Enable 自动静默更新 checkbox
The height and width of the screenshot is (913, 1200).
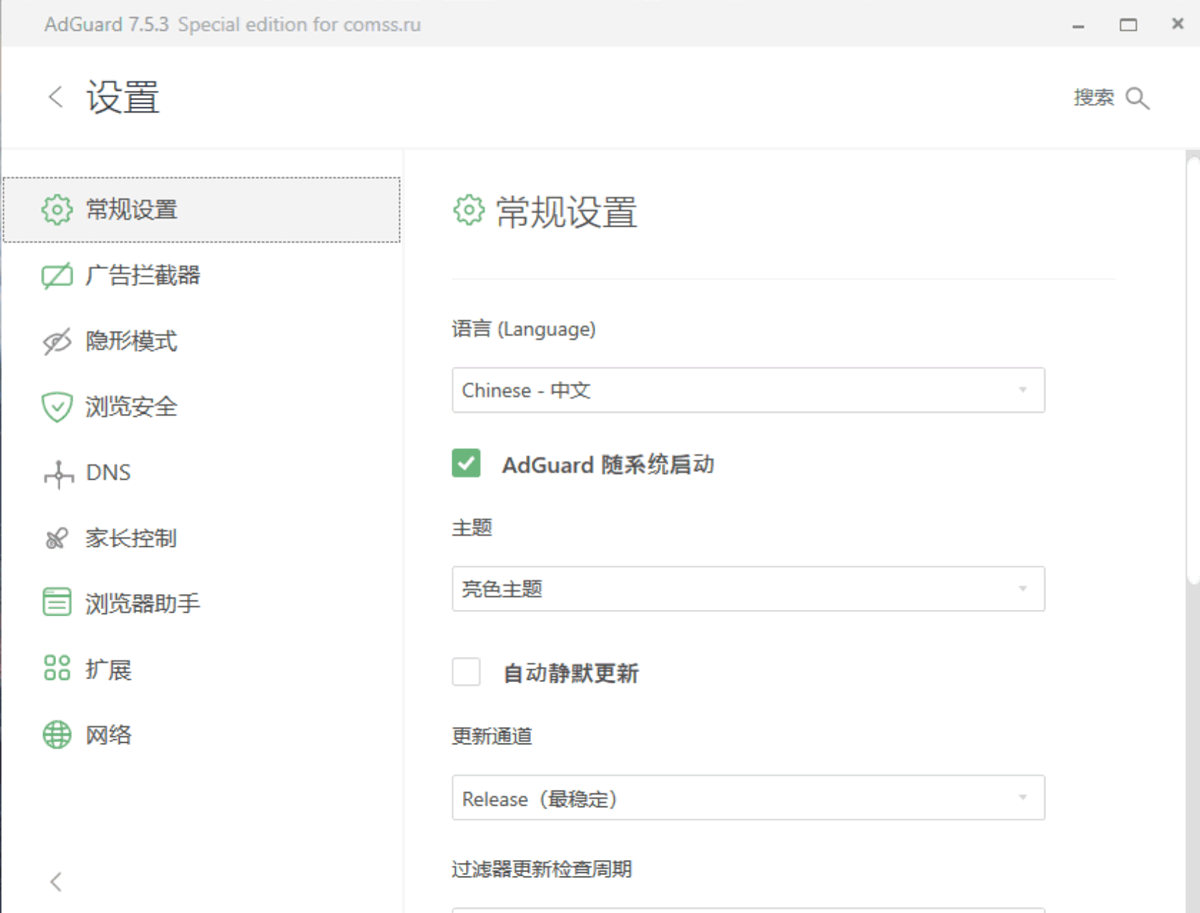point(466,672)
